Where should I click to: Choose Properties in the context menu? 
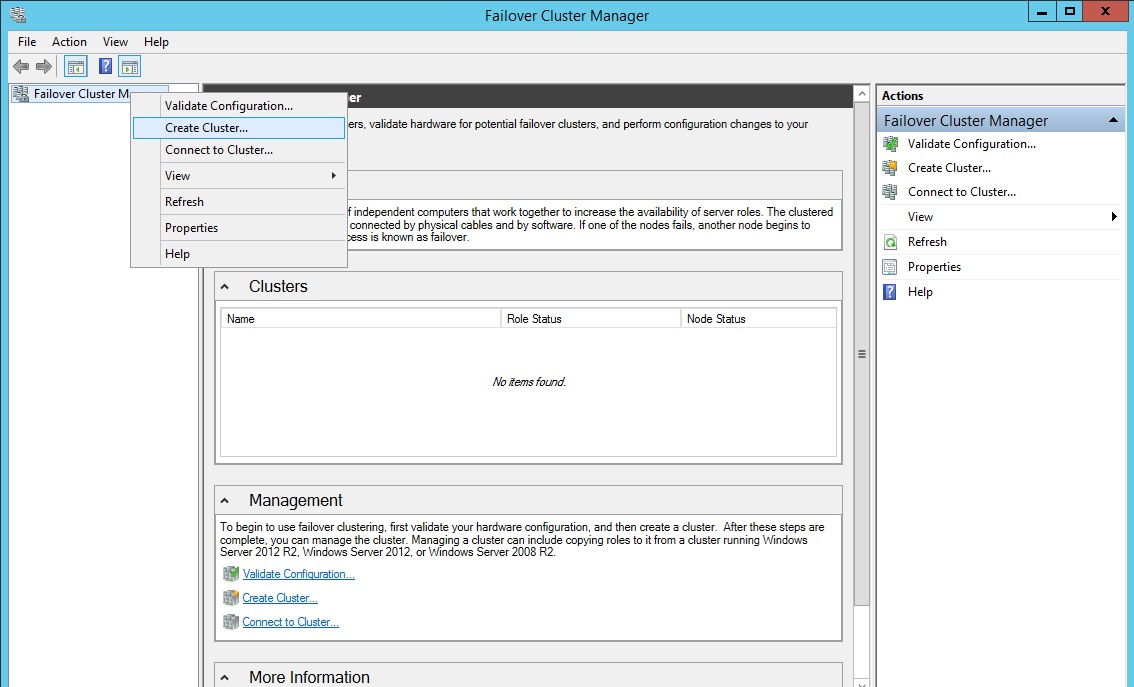(x=239, y=228)
